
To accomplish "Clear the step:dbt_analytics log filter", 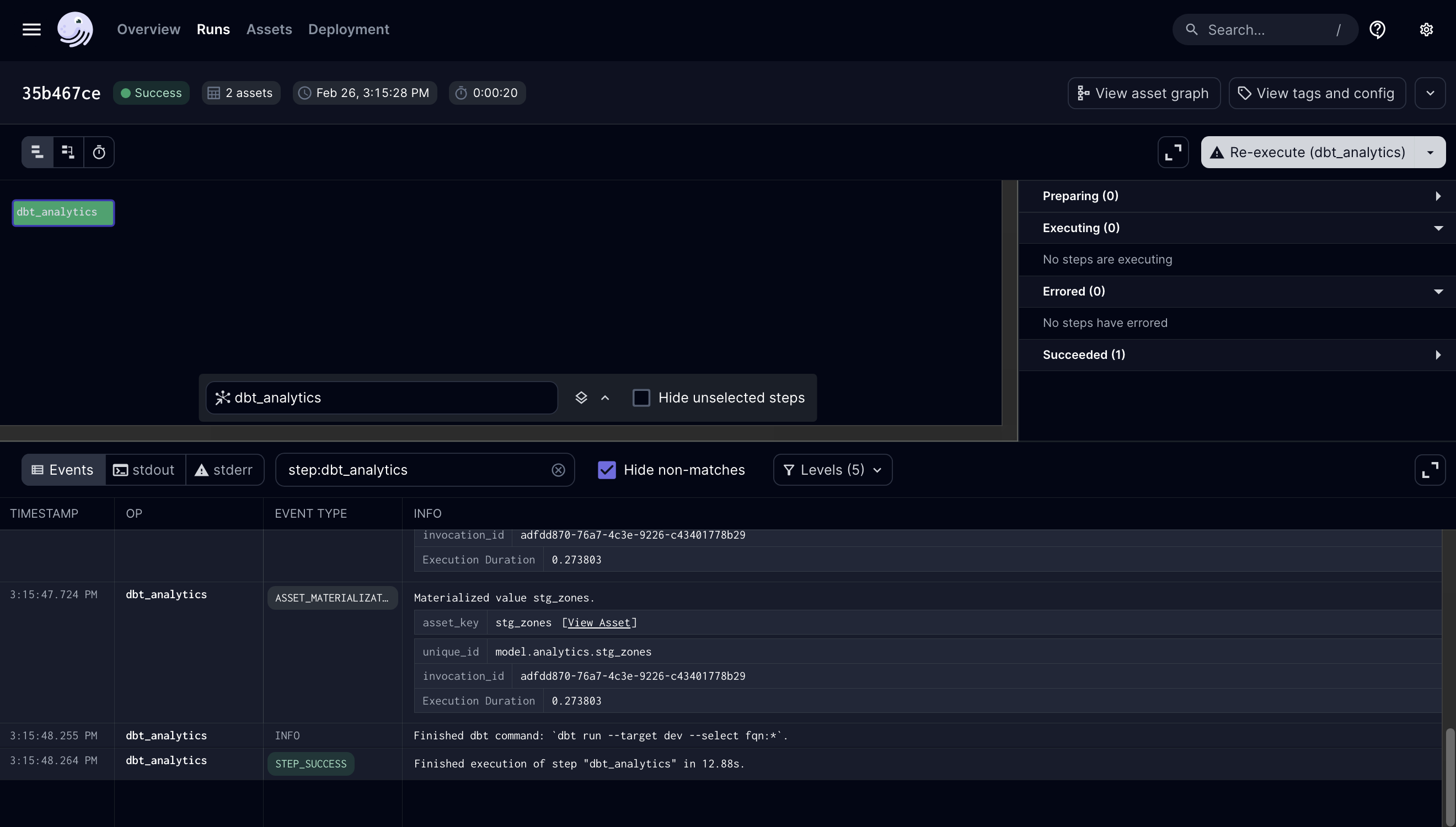I will 558,470.
